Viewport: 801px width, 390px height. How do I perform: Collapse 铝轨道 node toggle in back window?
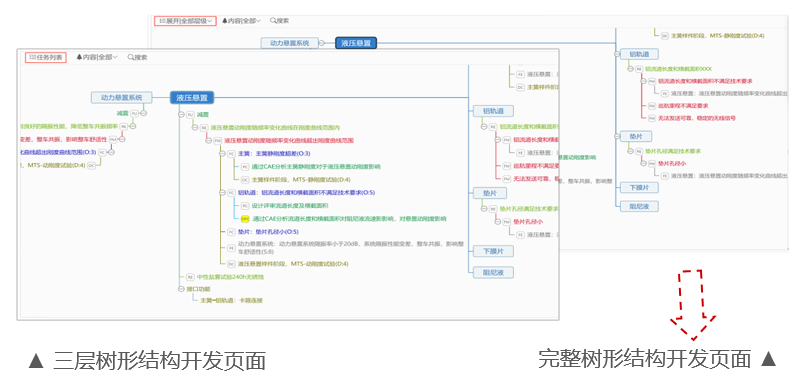tap(617, 54)
